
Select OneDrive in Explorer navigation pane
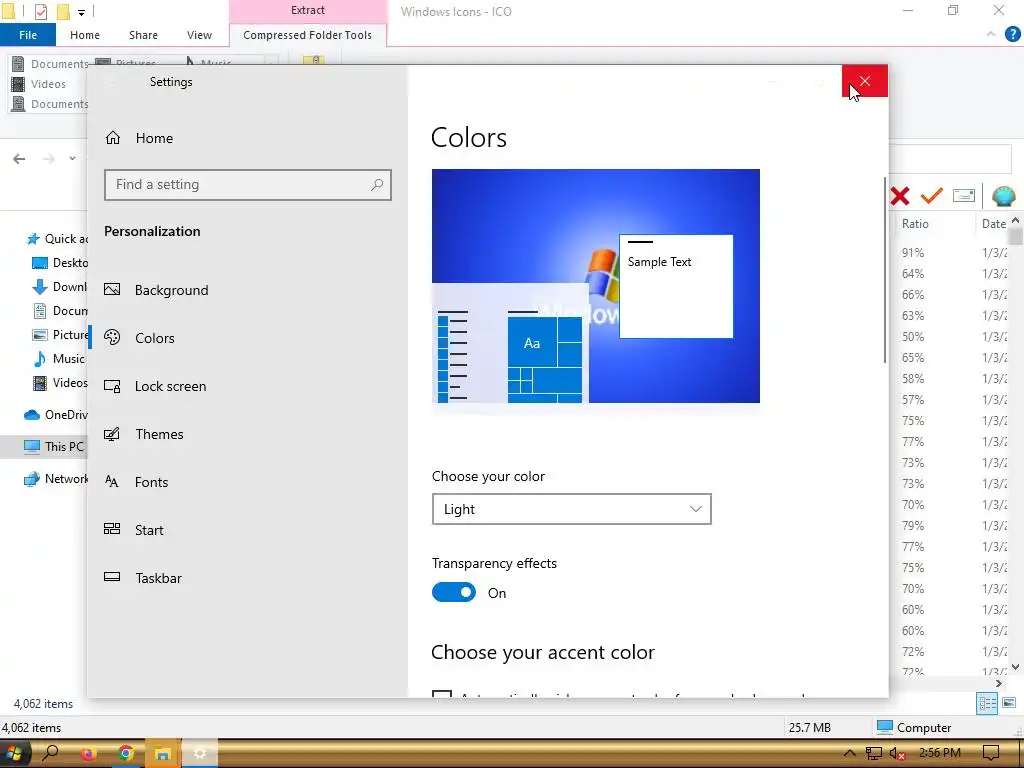coord(56,415)
